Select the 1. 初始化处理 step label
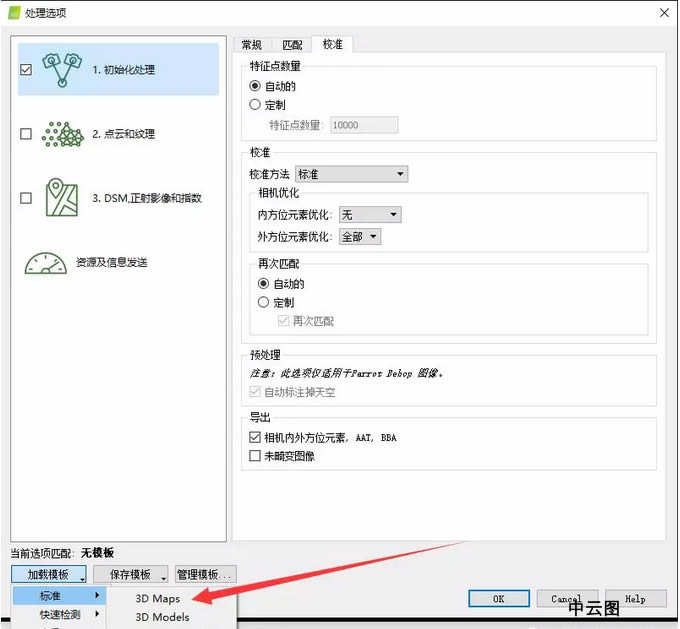This screenshot has width=680, height=629. click(124, 70)
